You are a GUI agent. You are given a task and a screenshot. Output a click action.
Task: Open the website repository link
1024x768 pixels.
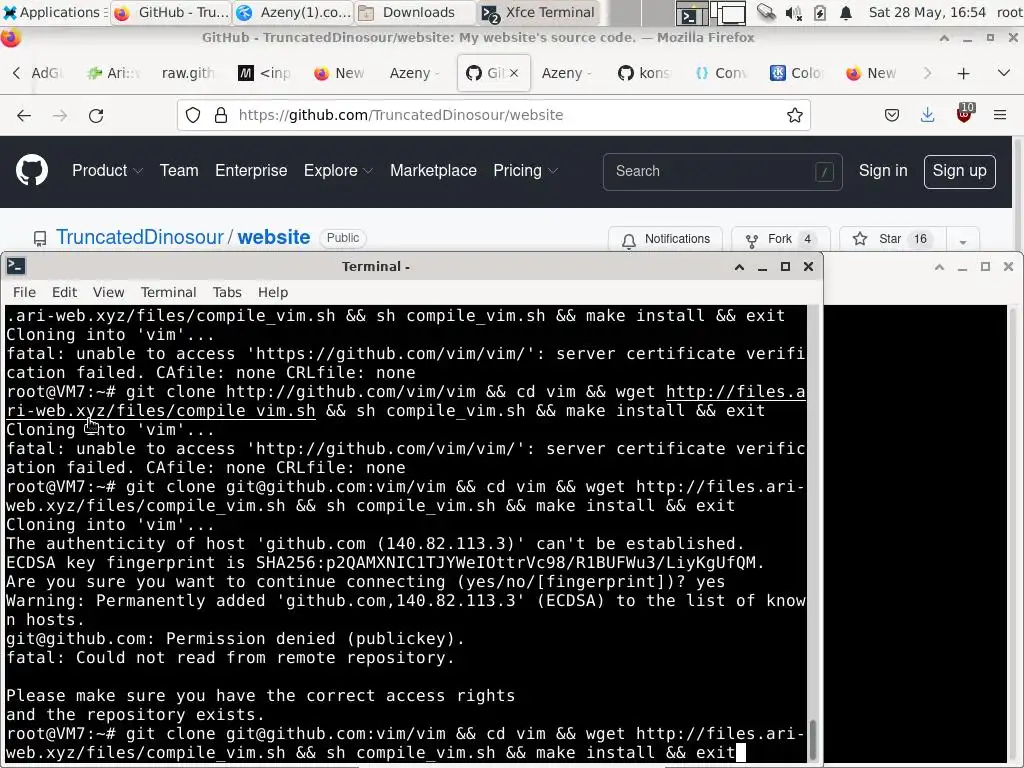(274, 237)
